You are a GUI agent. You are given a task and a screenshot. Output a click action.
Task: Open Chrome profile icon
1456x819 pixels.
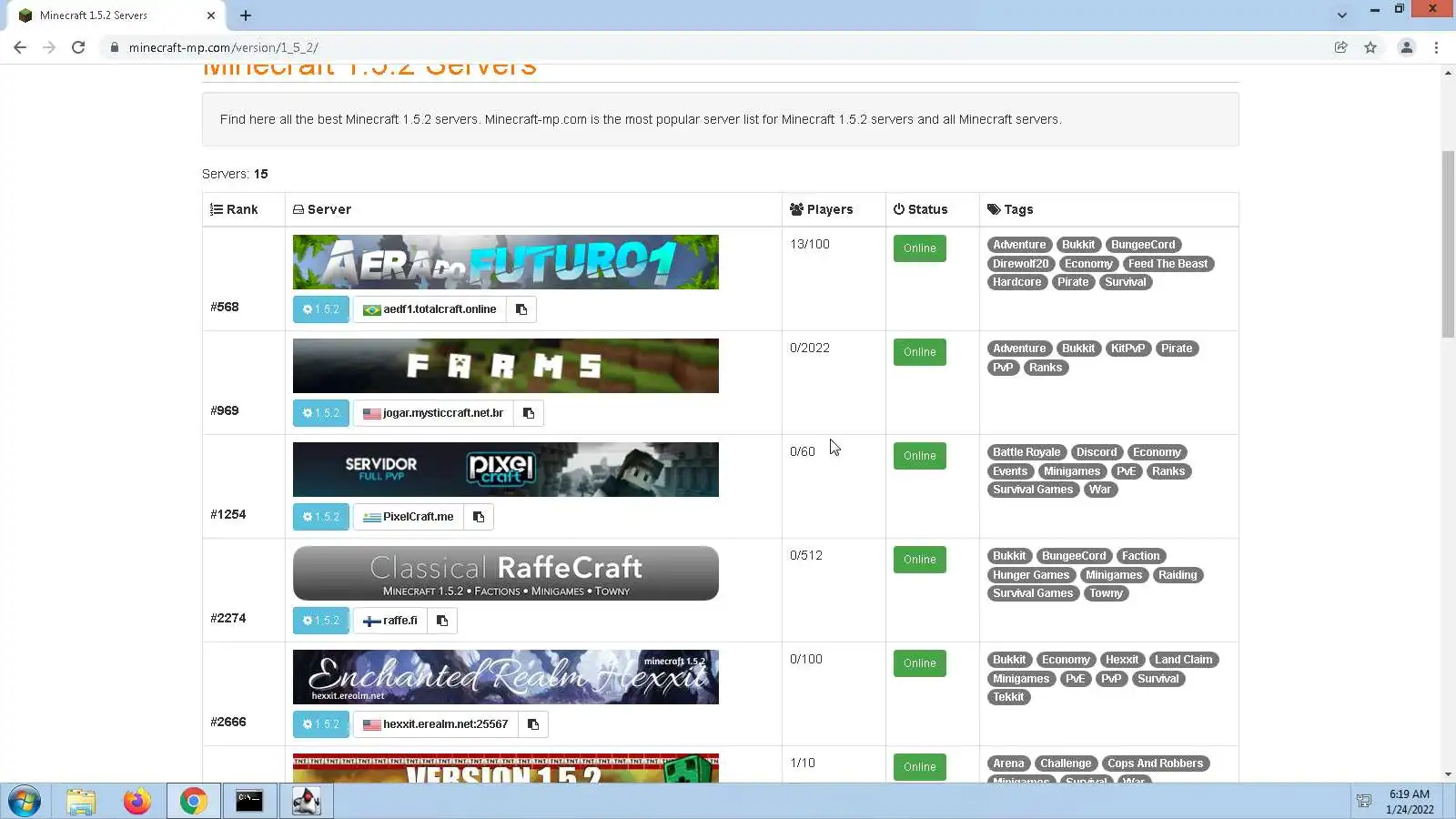1407,47
